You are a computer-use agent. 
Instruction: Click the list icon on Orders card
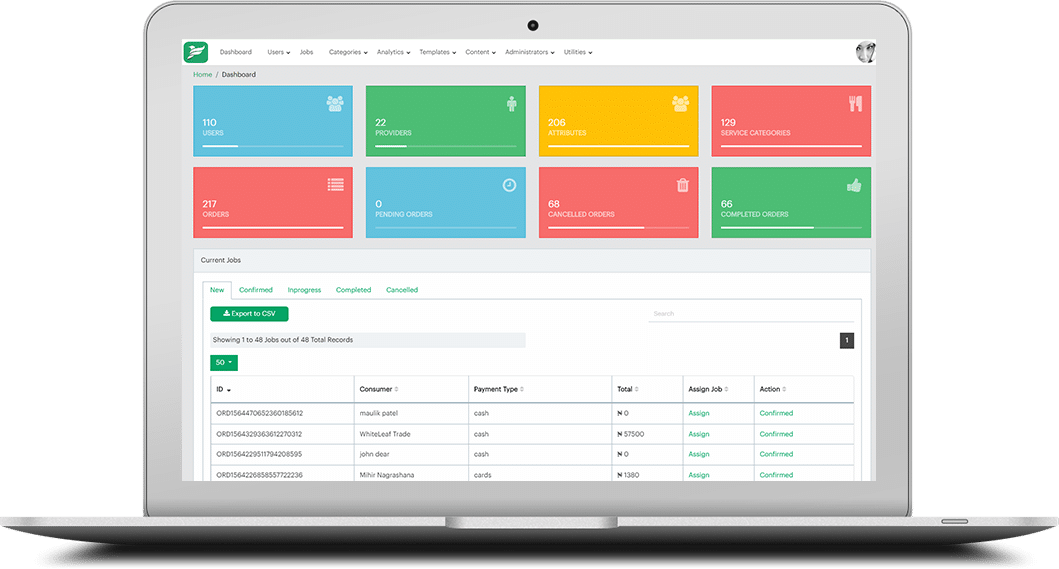tap(336, 184)
